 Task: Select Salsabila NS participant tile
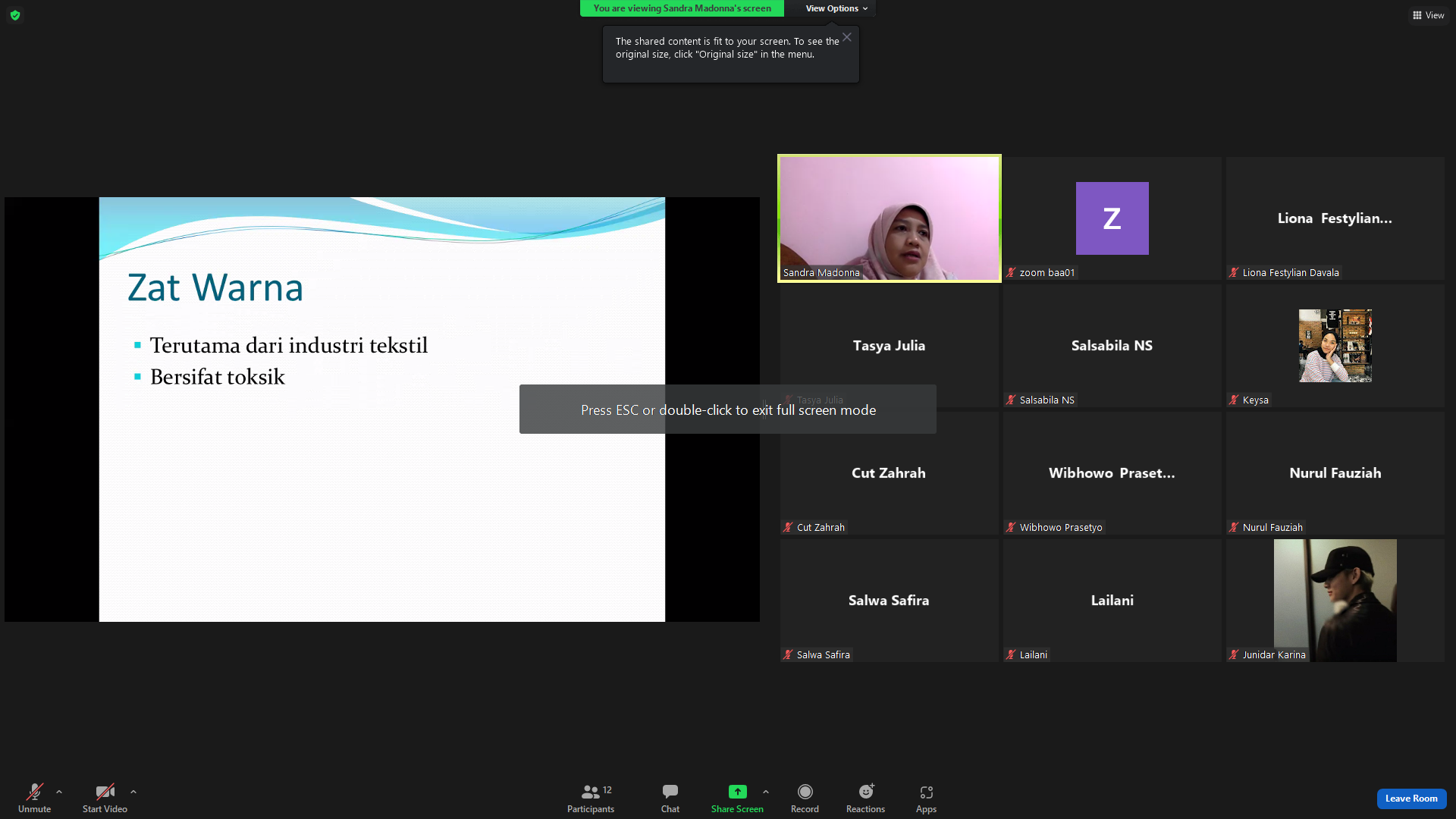coord(1112,346)
